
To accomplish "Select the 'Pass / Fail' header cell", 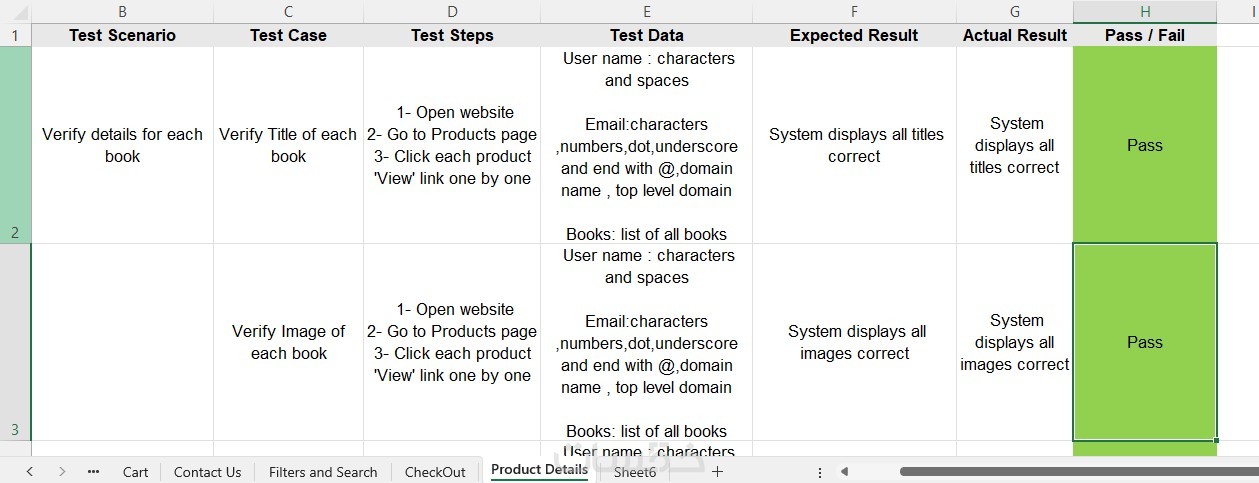I will point(1145,35).
